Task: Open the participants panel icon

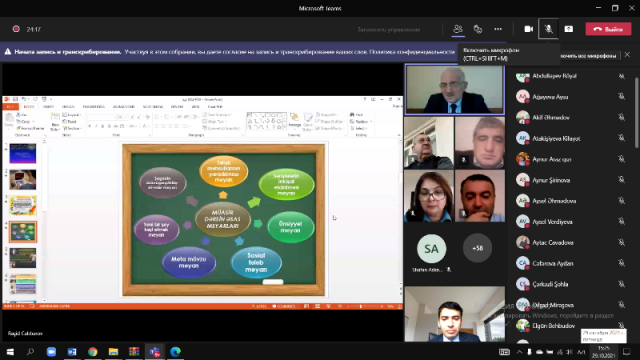Action: pyautogui.click(x=458, y=29)
